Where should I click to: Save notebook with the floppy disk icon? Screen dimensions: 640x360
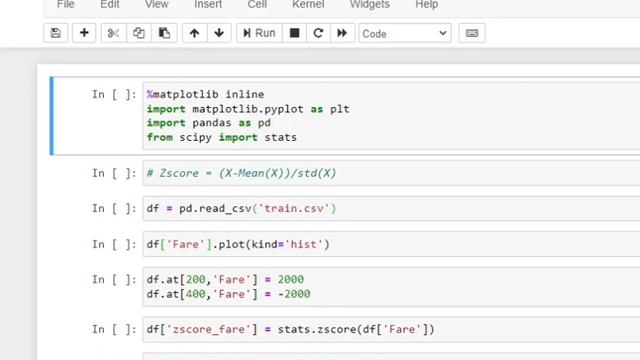point(56,33)
